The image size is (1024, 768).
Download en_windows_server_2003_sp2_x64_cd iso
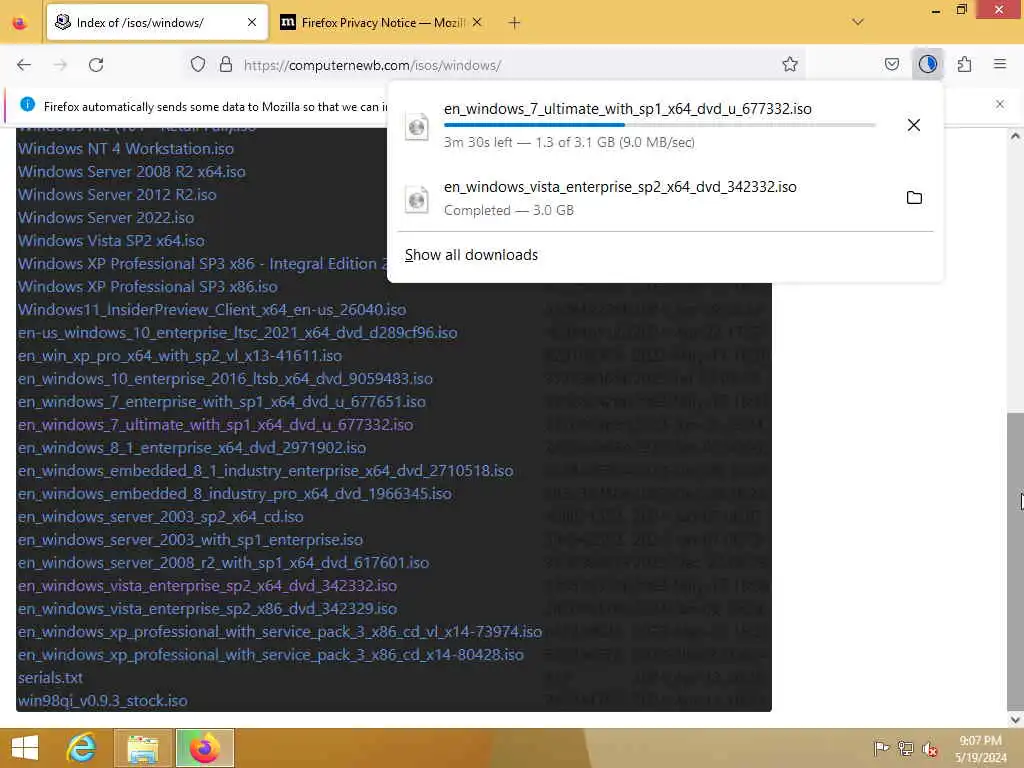(161, 517)
